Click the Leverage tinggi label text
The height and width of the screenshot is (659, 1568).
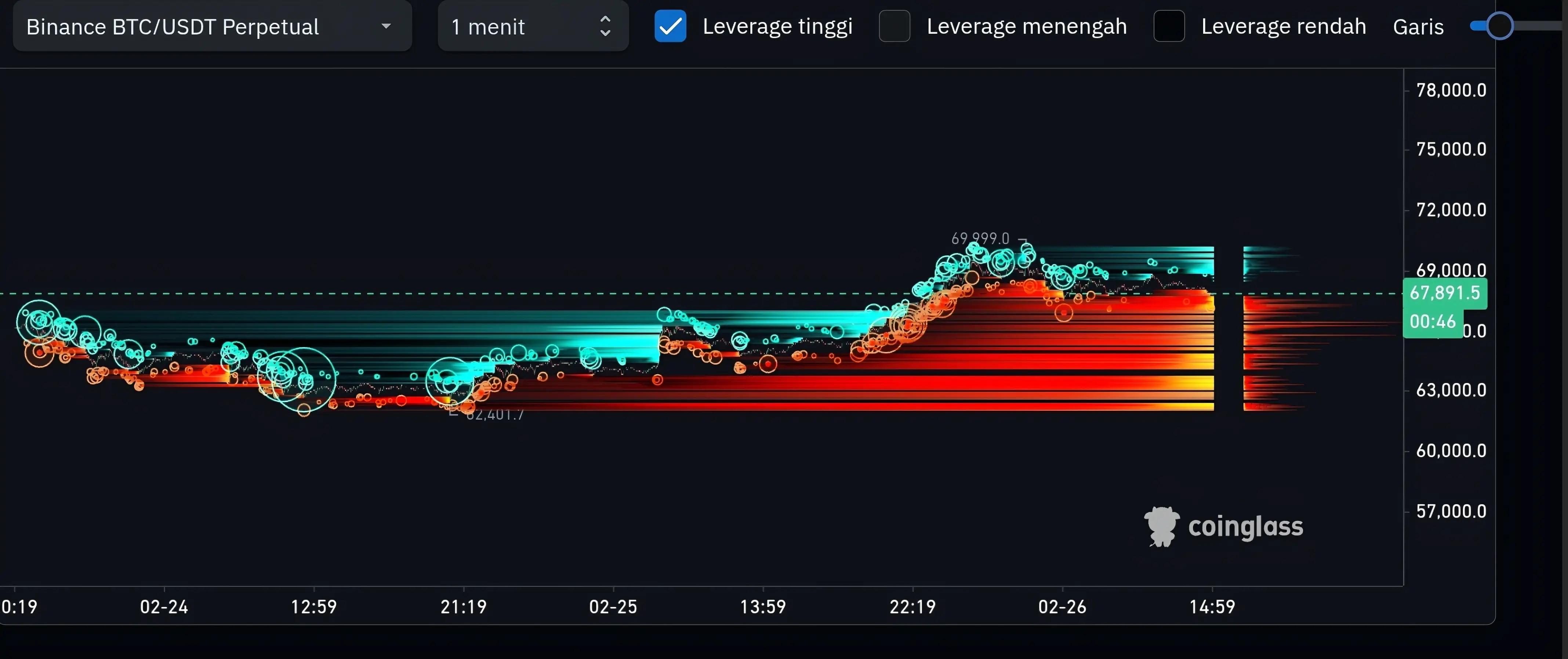(x=777, y=27)
